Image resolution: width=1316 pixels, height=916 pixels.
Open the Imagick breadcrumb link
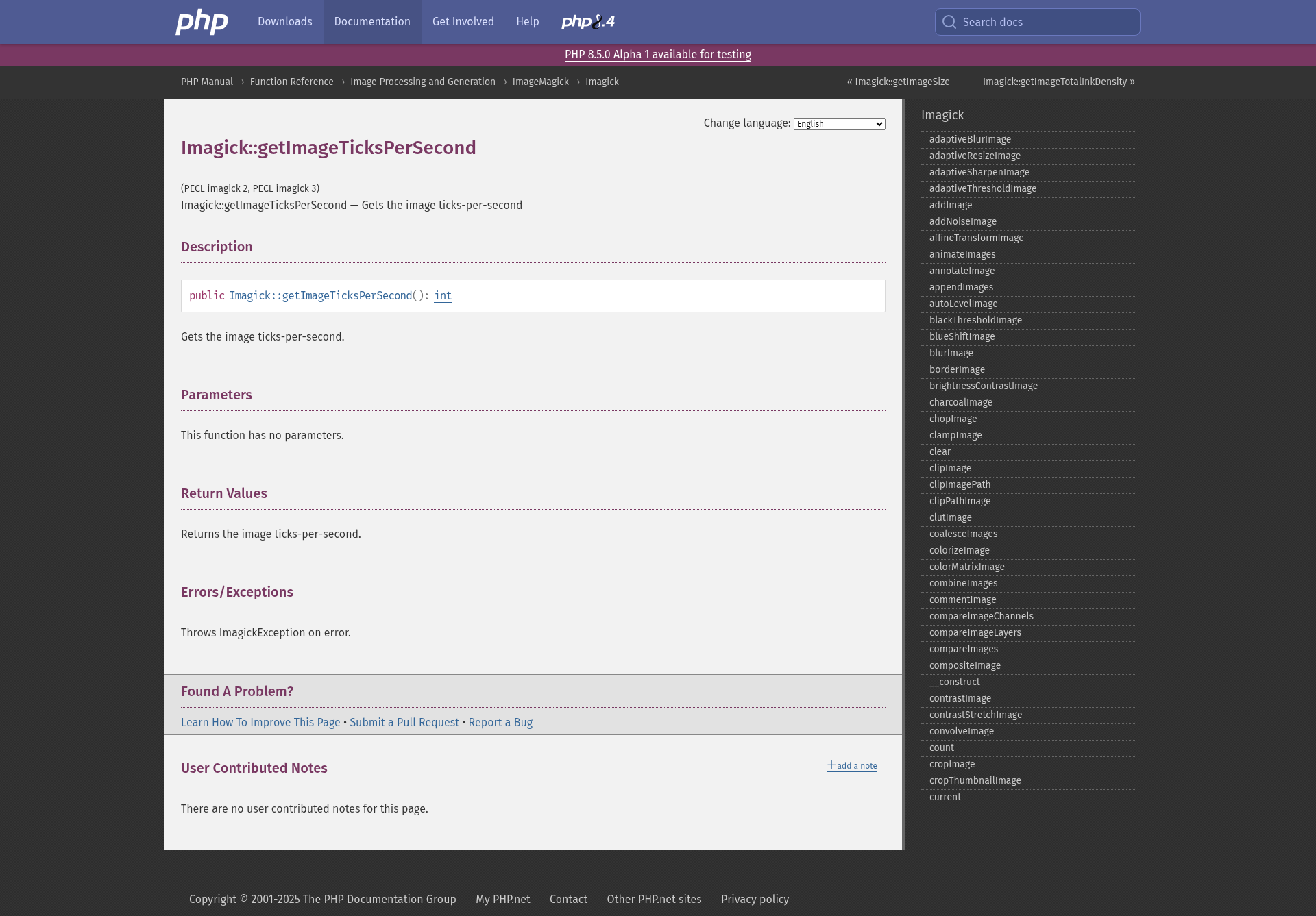[x=602, y=82]
